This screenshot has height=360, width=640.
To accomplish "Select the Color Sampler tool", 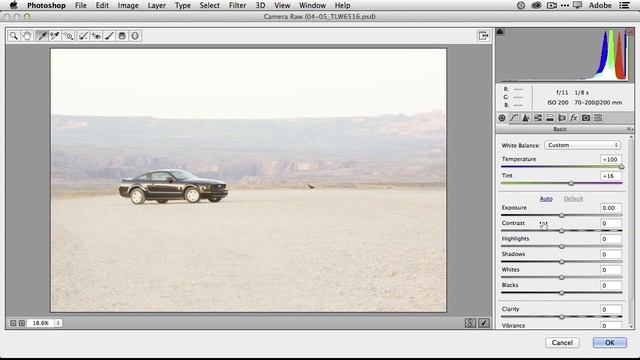I will coord(55,36).
